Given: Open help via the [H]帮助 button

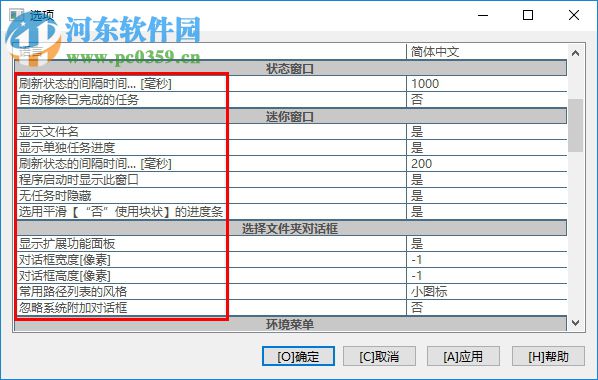Looking at the screenshot, I should coord(548,356).
